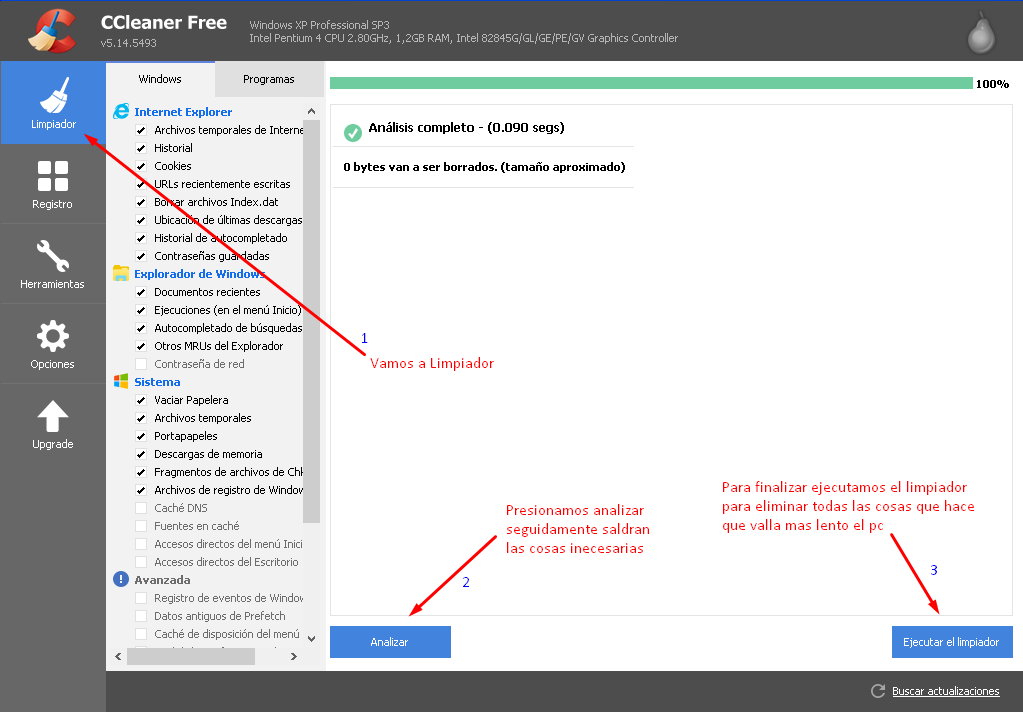Uncheck the Cookies checkbox
Viewport: 1023px width, 712px height.
(x=141, y=166)
